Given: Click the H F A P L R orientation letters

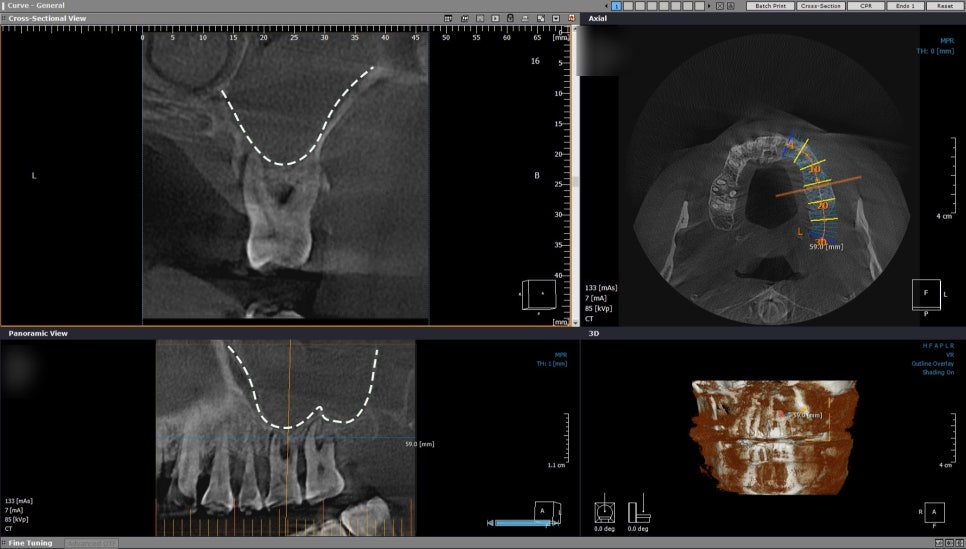Looking at the screenshot, I should point(938,346).
